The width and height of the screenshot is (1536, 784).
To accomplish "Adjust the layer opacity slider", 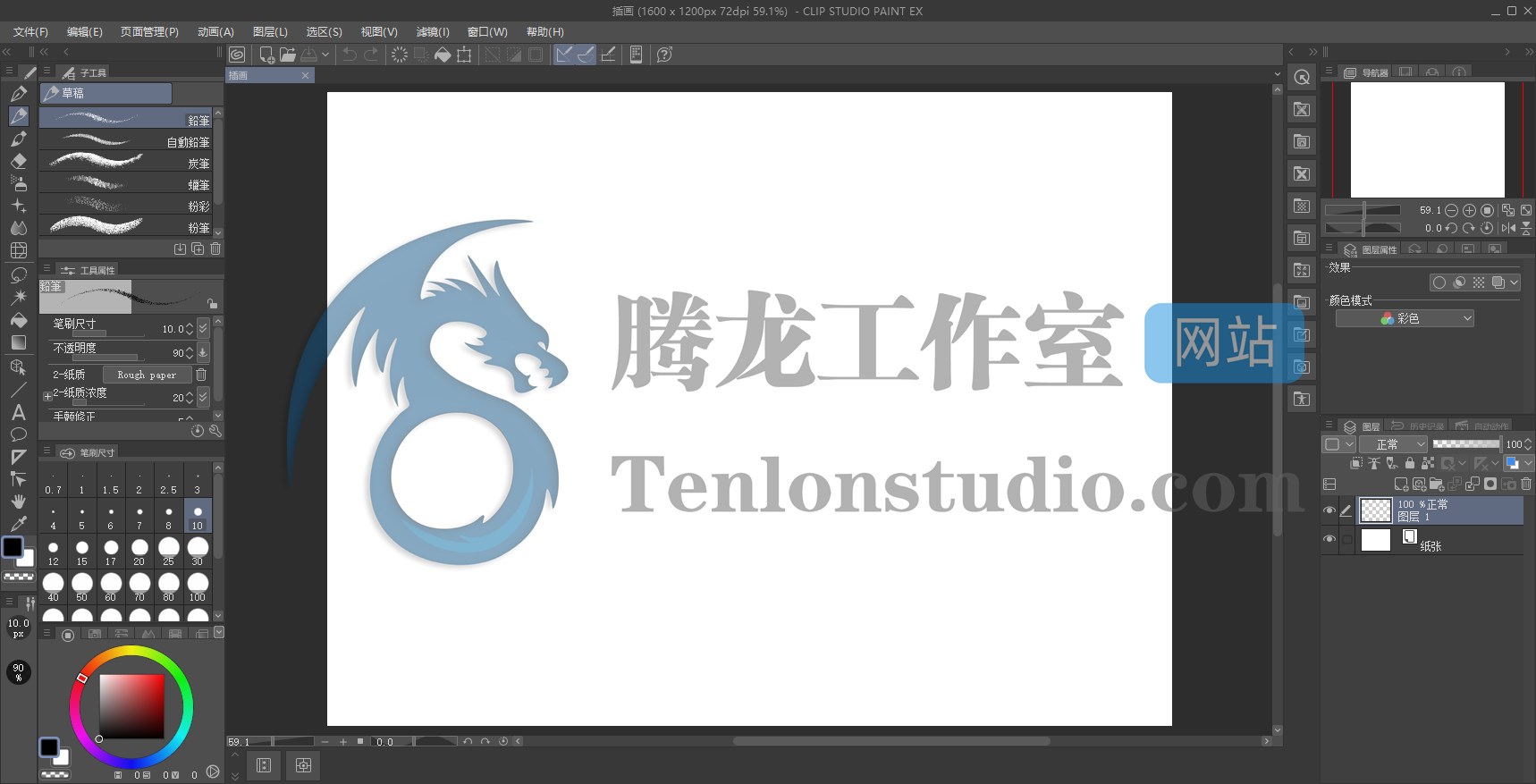I will [x=1466, y=443].
